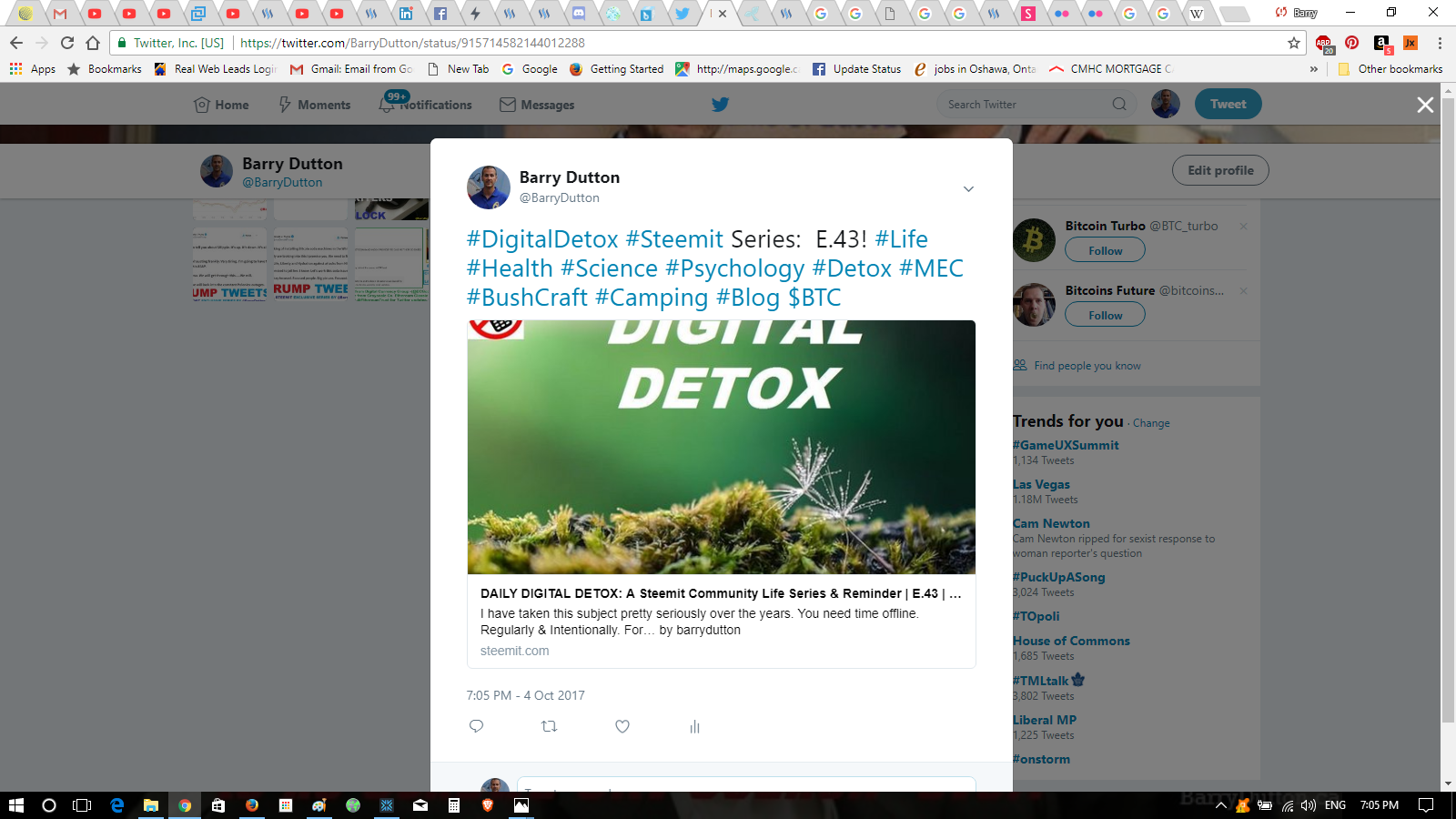Click Barry Dutton name in the tweet
The image size is (1456, 819).
pyautogui.click(x=569, y=177)
